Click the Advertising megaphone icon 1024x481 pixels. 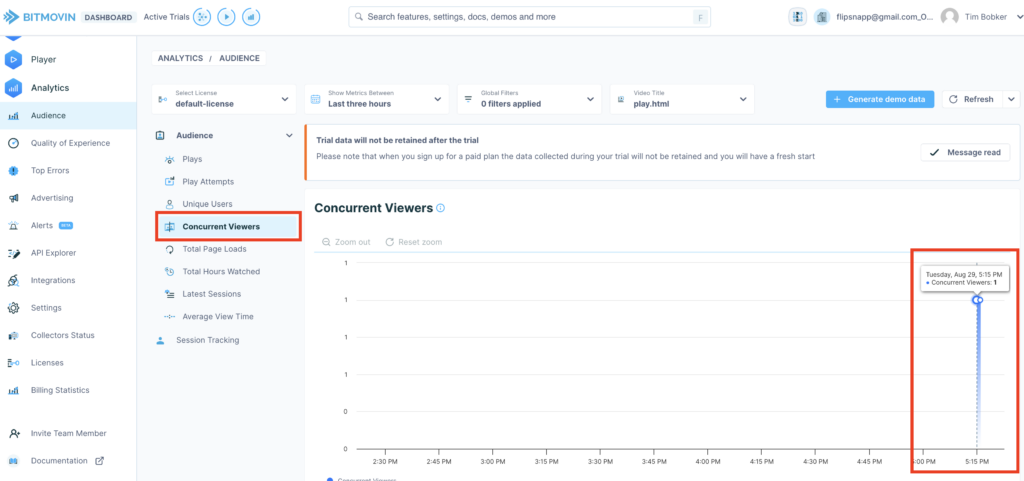(13, 198)
